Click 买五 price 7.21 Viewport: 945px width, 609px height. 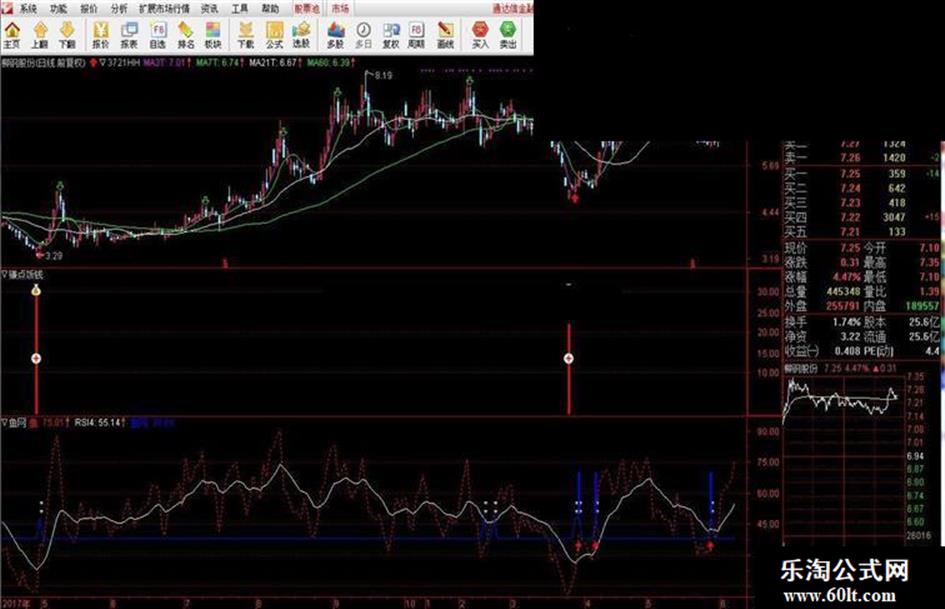pyautogui.click(x=850, y=232)
